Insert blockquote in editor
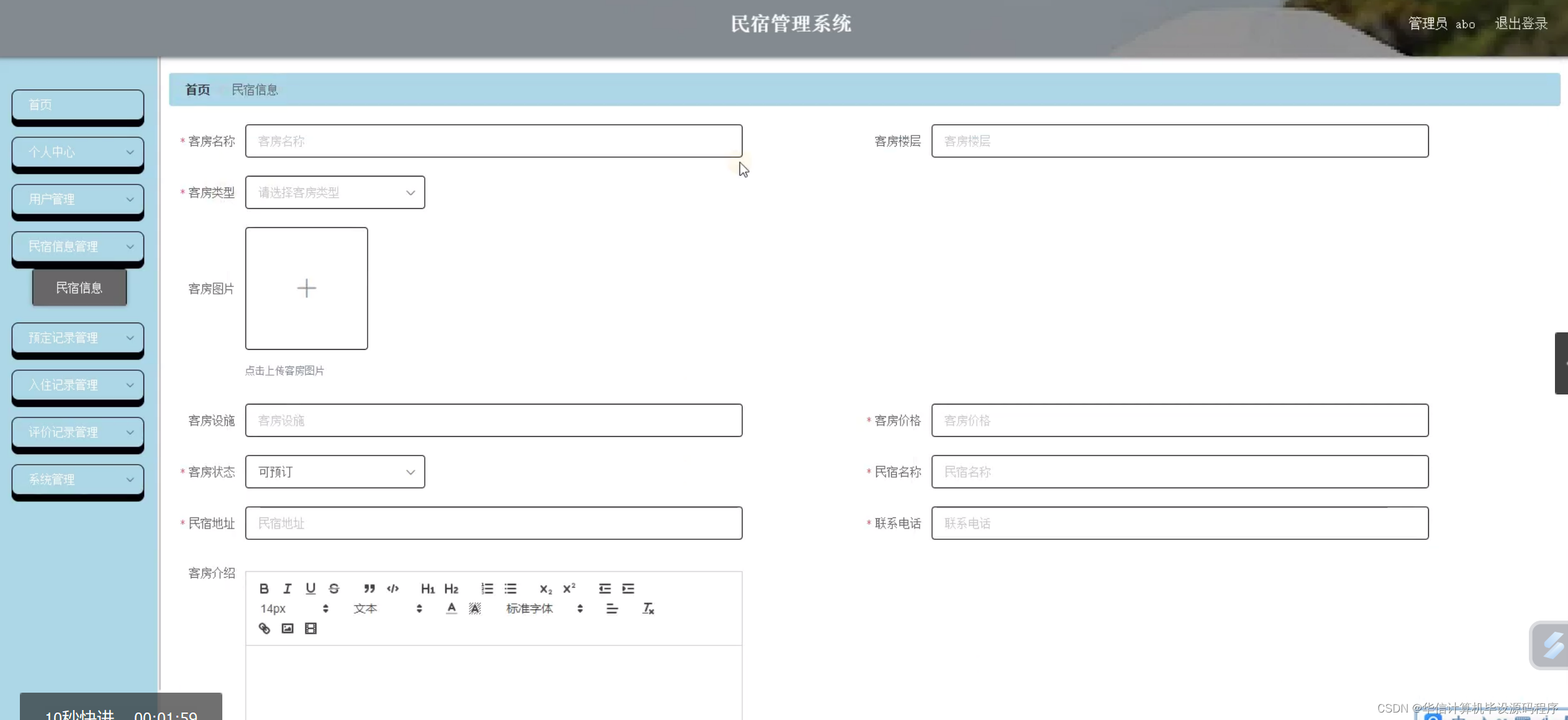 point(369,588)
